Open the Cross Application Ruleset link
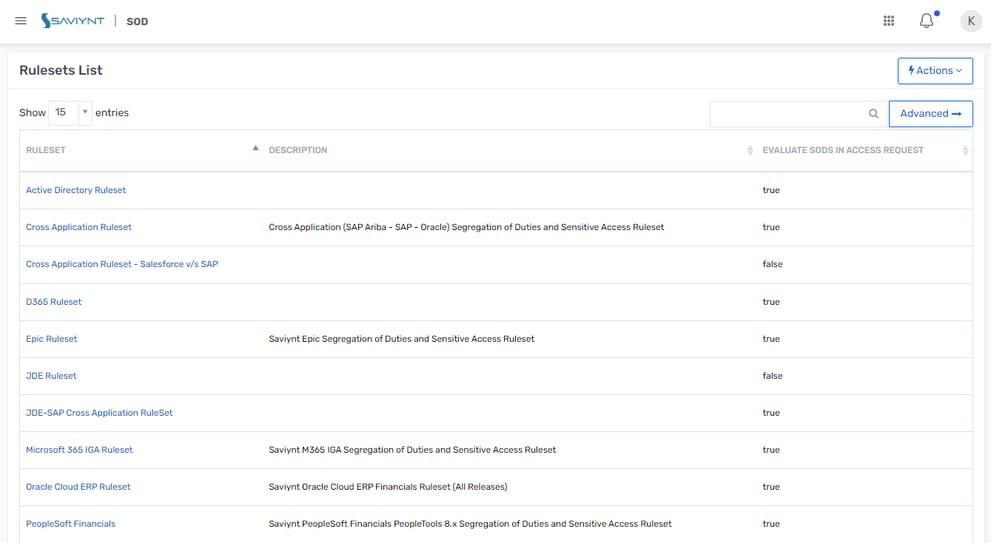Image resolution: width=991 pixels, height=543 pixels. [x=78, y=227]
